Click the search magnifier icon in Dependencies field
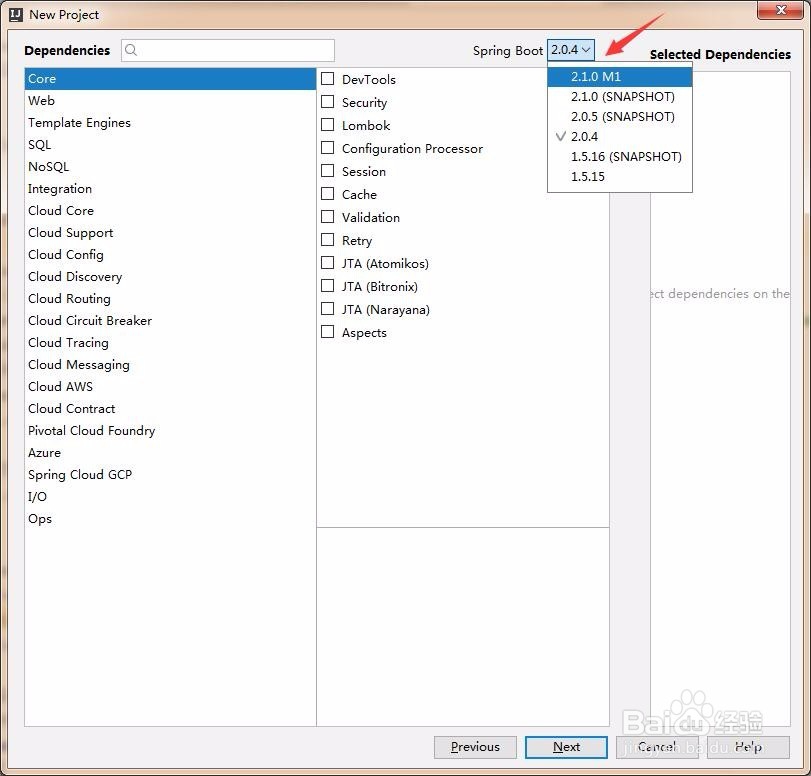 (x=131, y=50)
